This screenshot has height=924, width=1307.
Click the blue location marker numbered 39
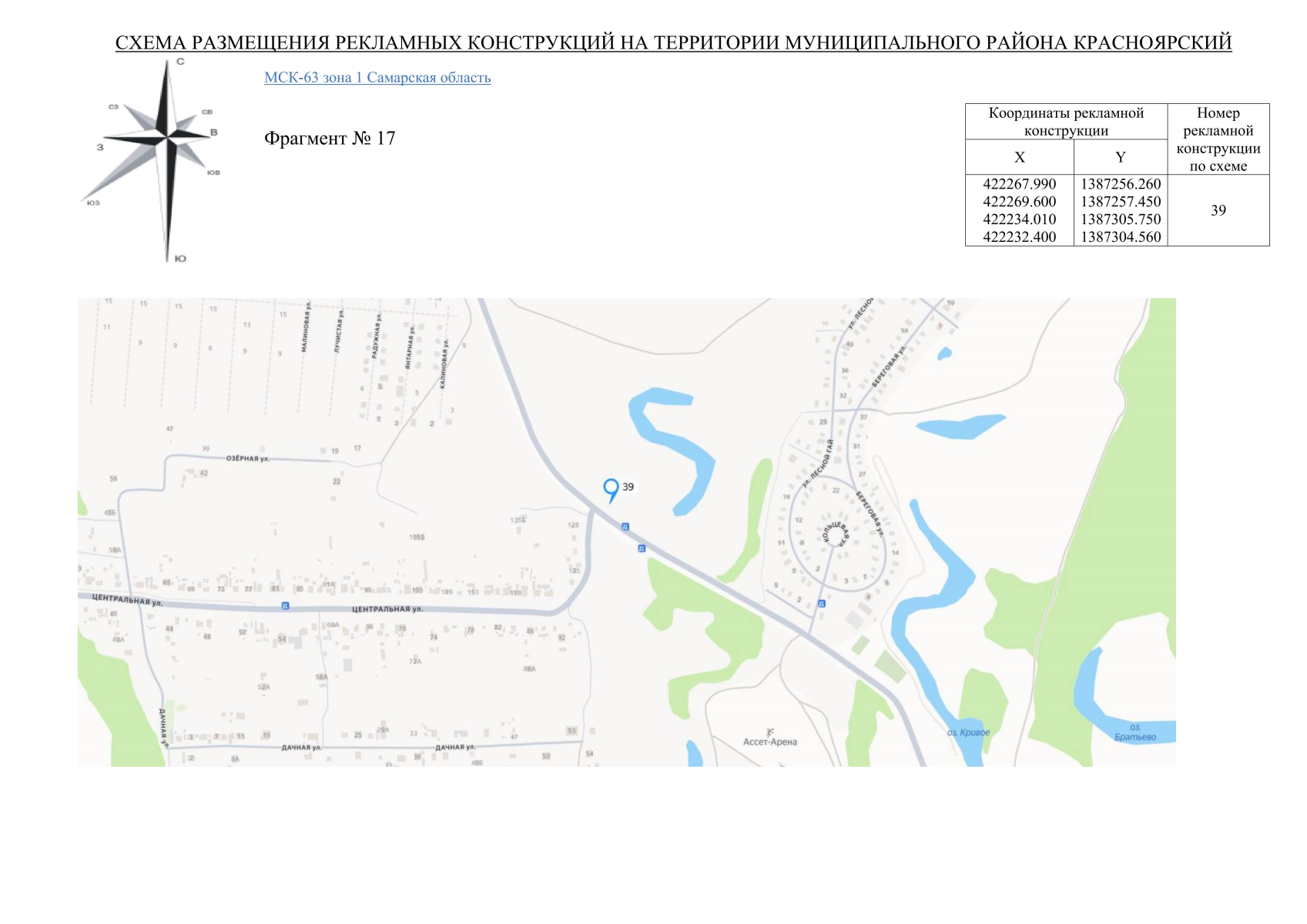611,489
